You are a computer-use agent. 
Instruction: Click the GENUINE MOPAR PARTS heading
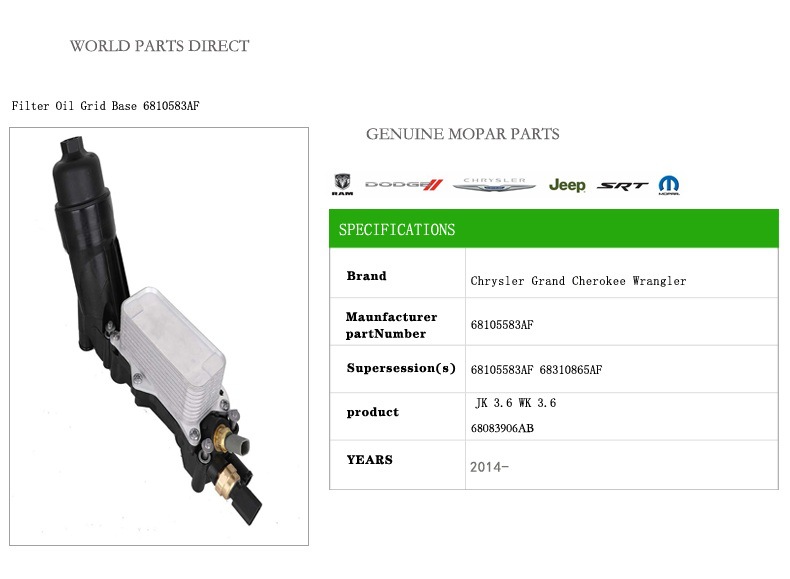pos(463,134)
